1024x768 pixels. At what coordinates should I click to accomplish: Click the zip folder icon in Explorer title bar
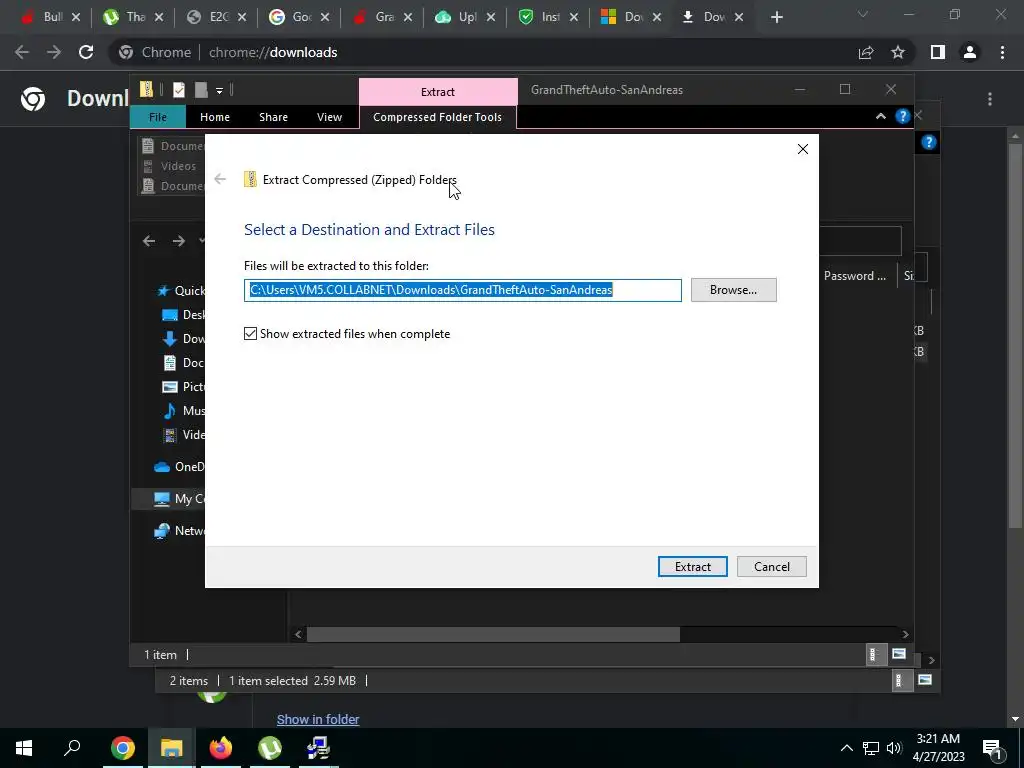pos(147,89)
